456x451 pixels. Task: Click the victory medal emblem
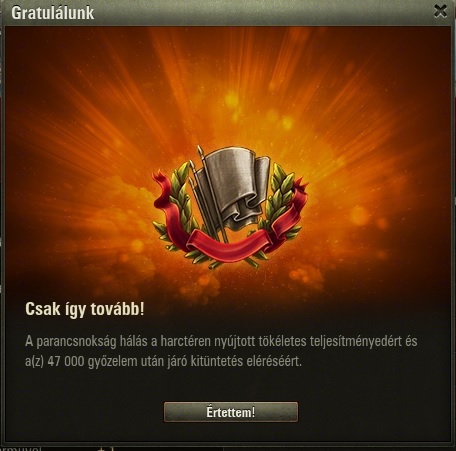[x=230, y=207]
